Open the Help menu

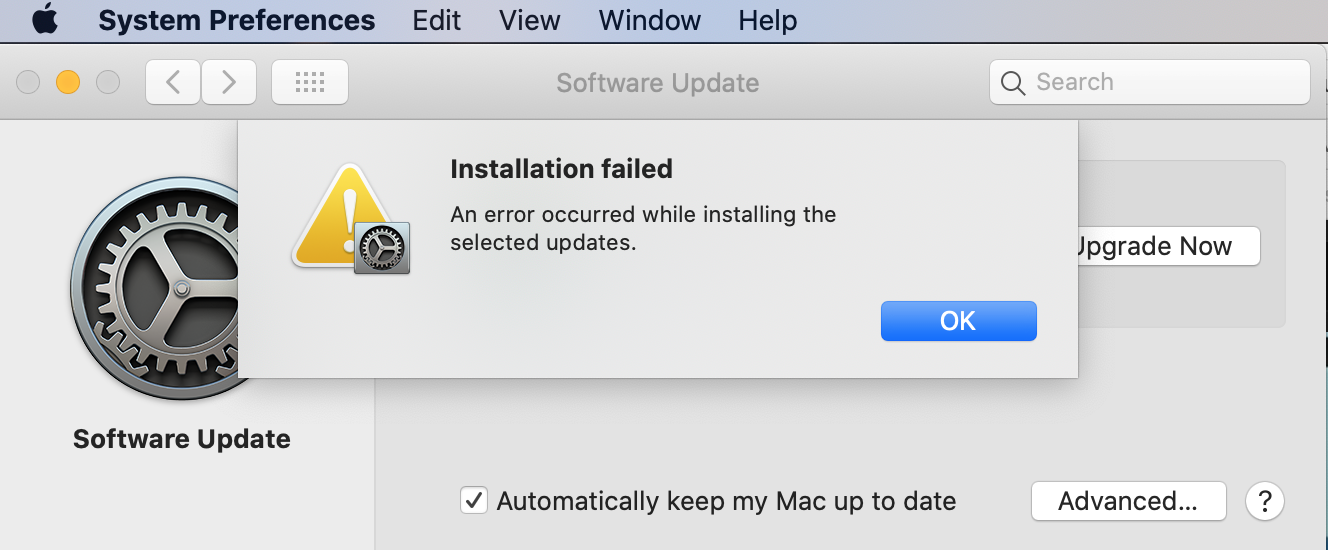click(x=768, y=20)
